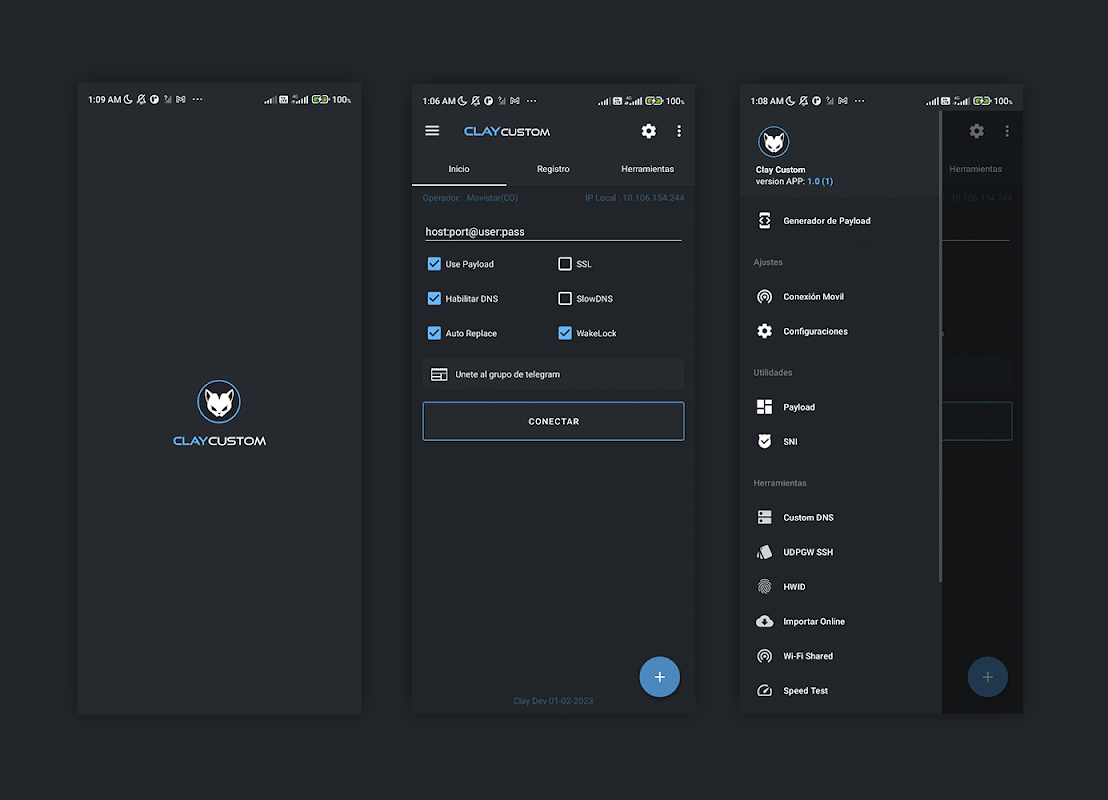
Task: Tap dimmed Herramientas tab behind the drawer
Action: pyautogui.click(x=975, y=169)
